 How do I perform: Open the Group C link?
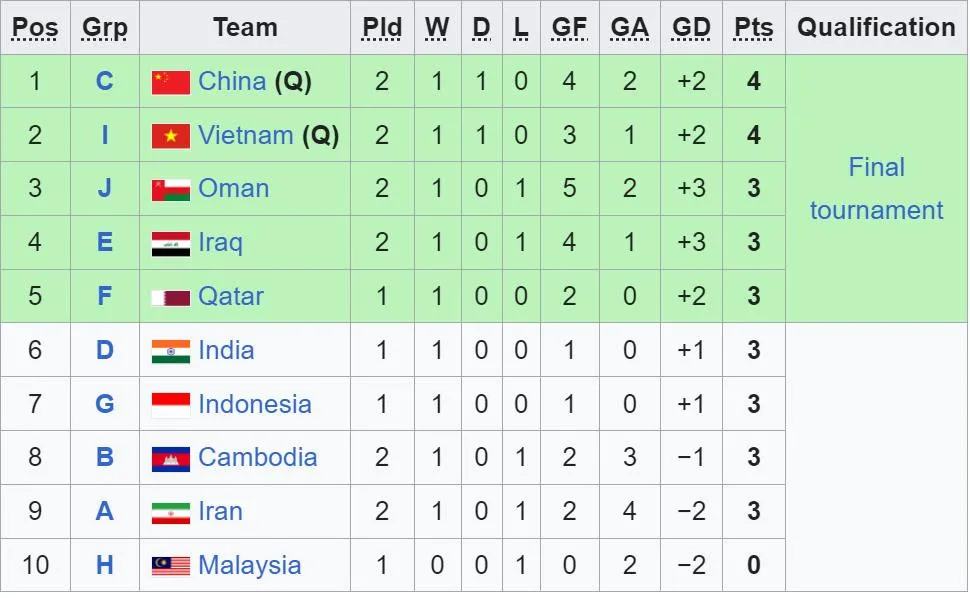tap(105, 81)
